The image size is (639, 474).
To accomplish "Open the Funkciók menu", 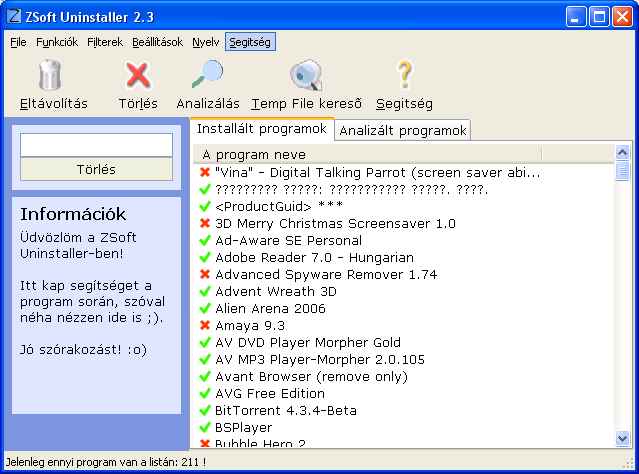I will tap(57, 42).
